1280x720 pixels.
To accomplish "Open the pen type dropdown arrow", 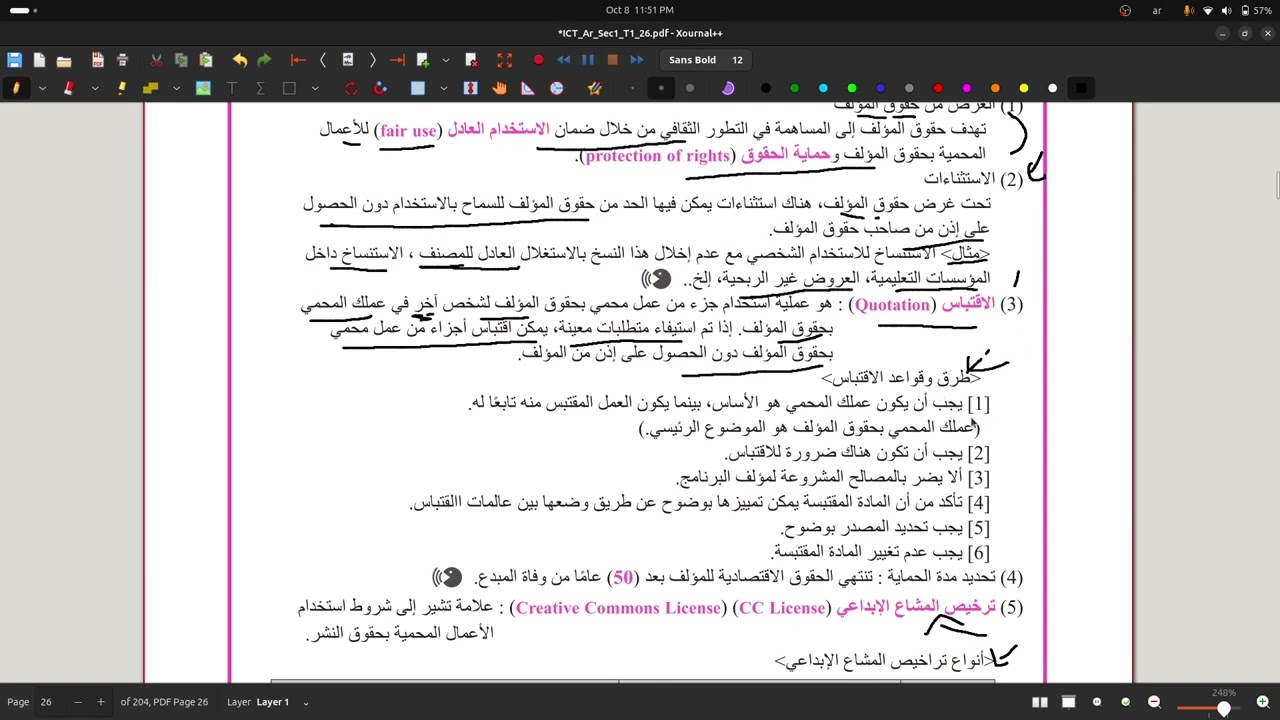I will point(42,88).
